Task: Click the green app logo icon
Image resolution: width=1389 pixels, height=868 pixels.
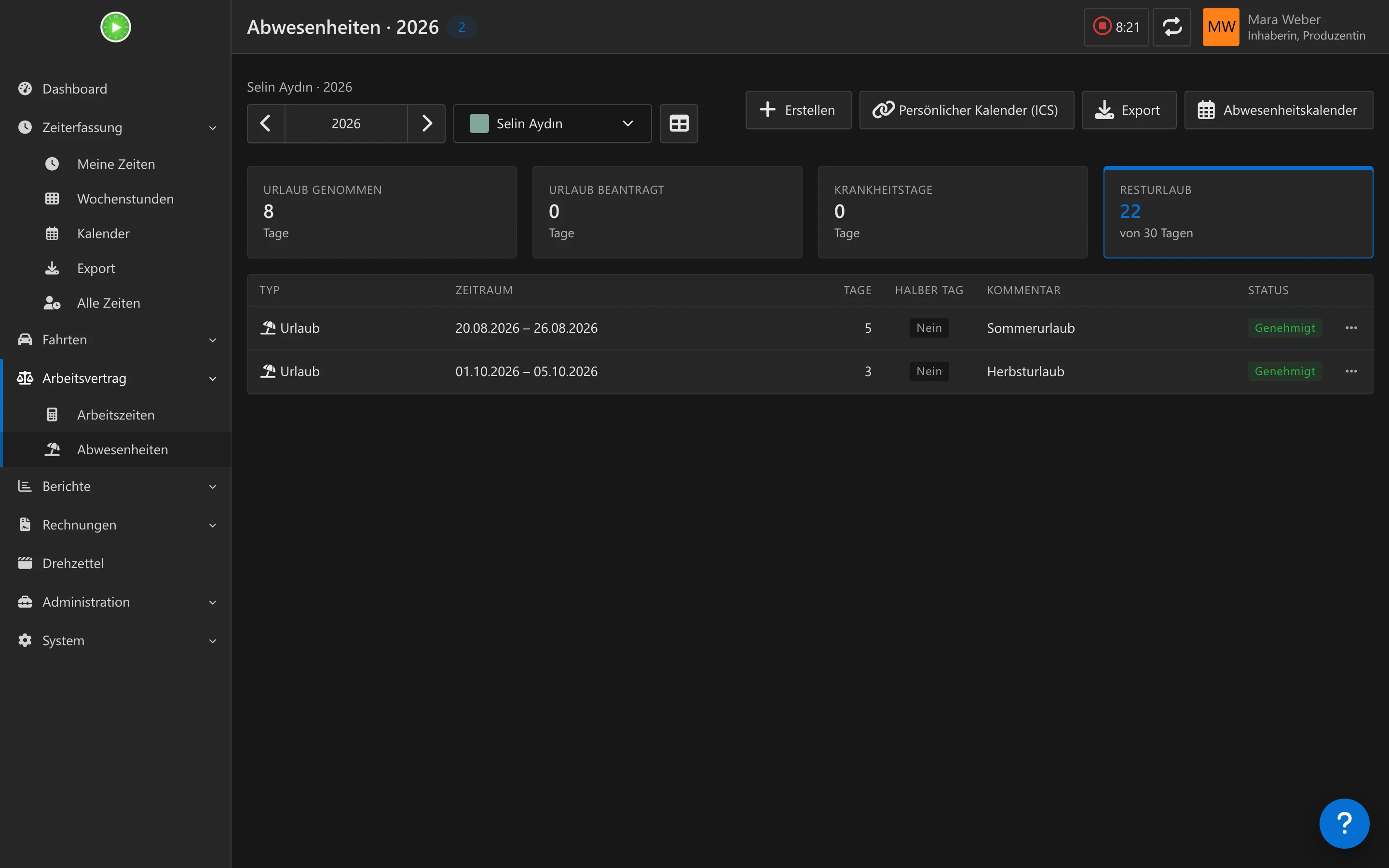Action: [x=115, y=27]
